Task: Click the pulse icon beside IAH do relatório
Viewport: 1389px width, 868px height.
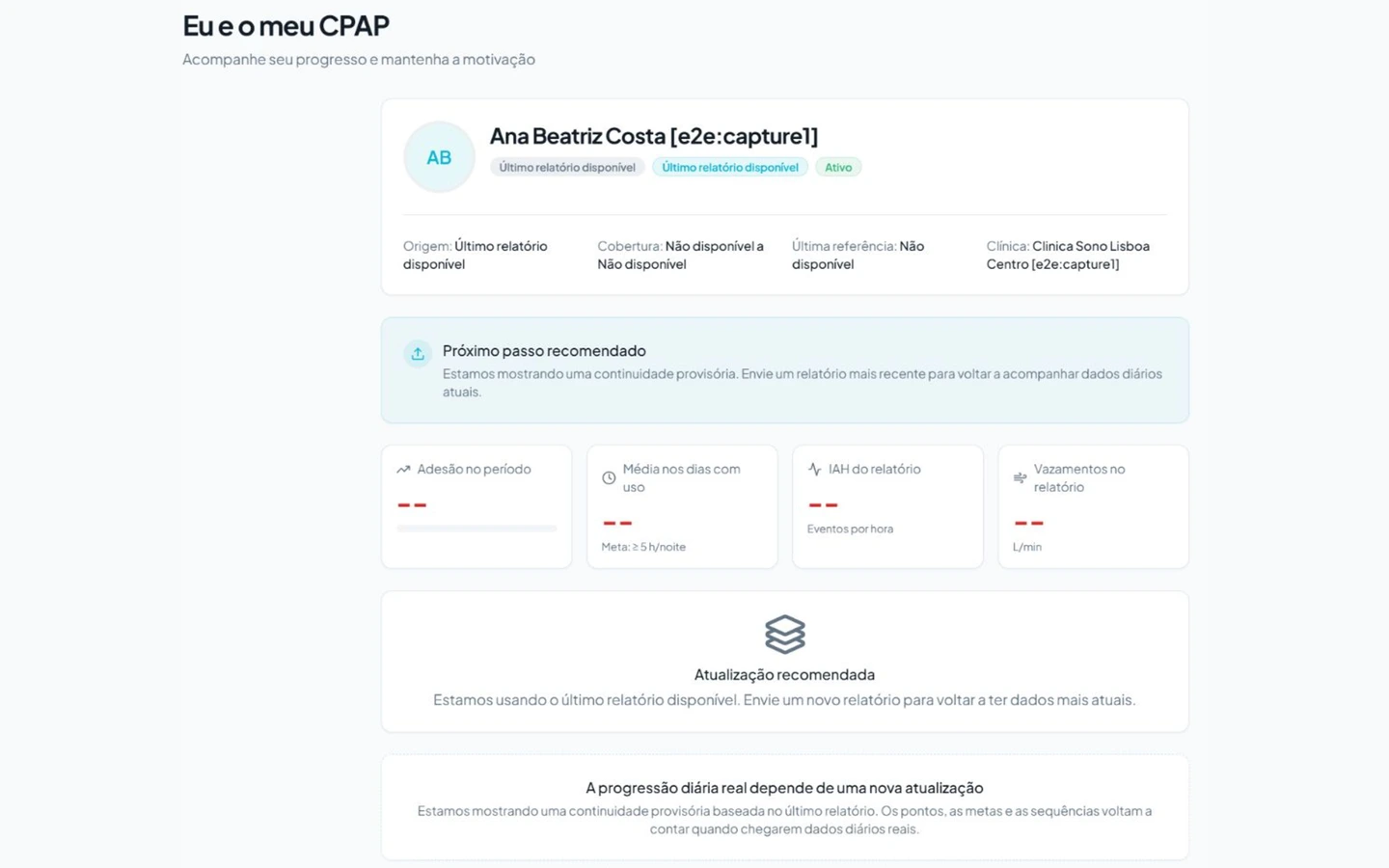Action: click(814, 470)
